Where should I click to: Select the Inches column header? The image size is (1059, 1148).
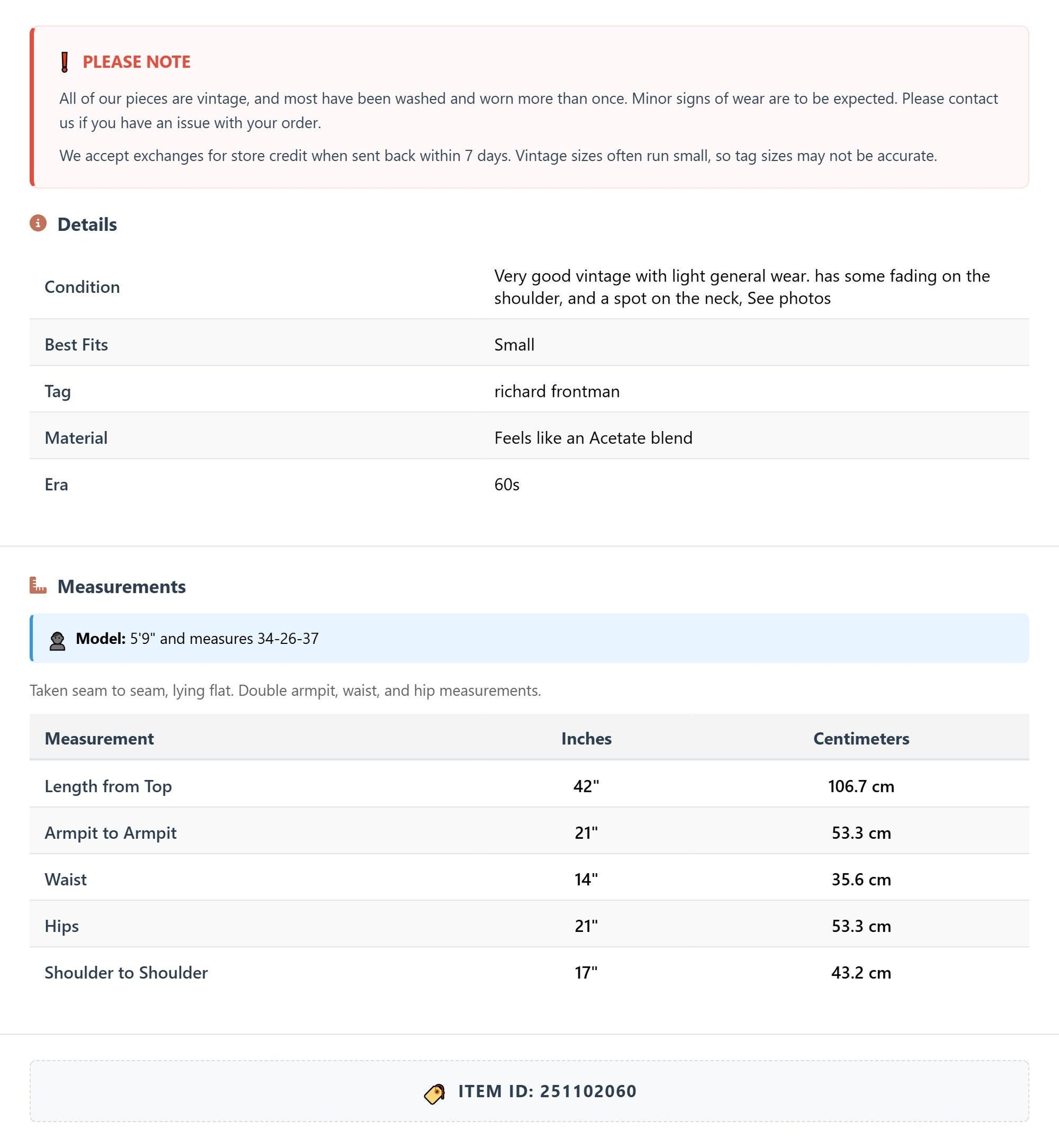pos(586,738)
